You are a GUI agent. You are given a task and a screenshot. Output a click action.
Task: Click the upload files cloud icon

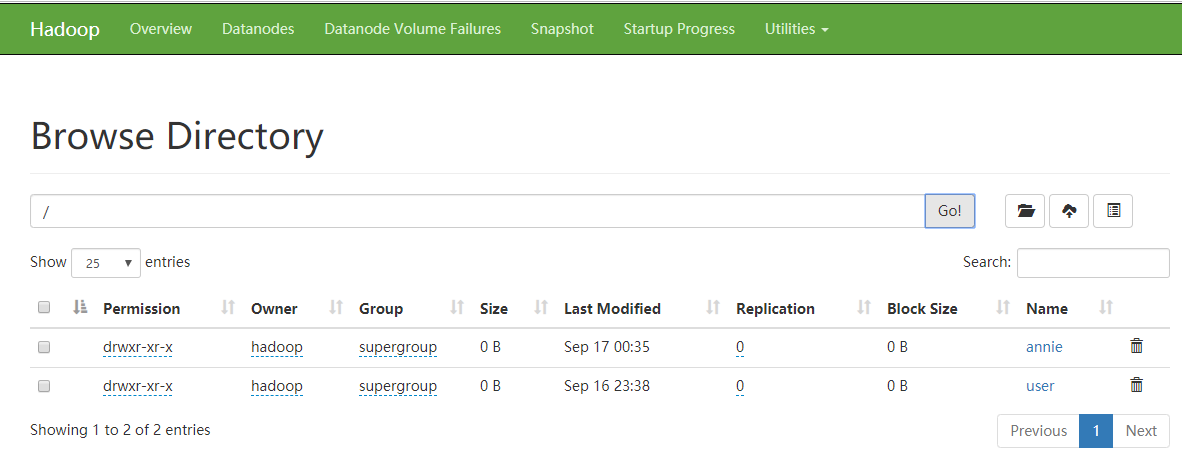click(1069, 211)
